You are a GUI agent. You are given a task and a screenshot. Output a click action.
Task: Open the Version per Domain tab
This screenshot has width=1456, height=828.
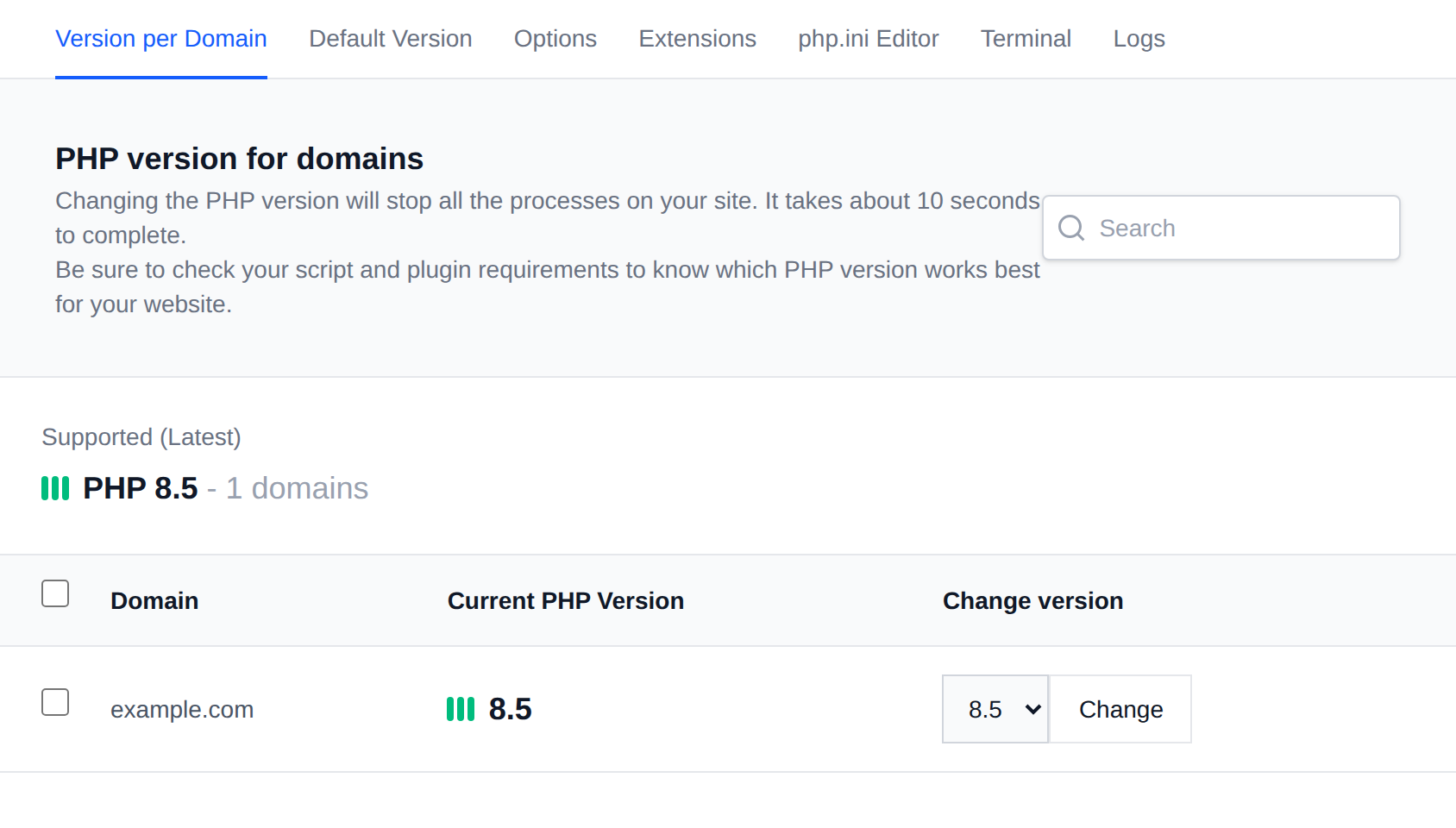(x=161, y=39)
